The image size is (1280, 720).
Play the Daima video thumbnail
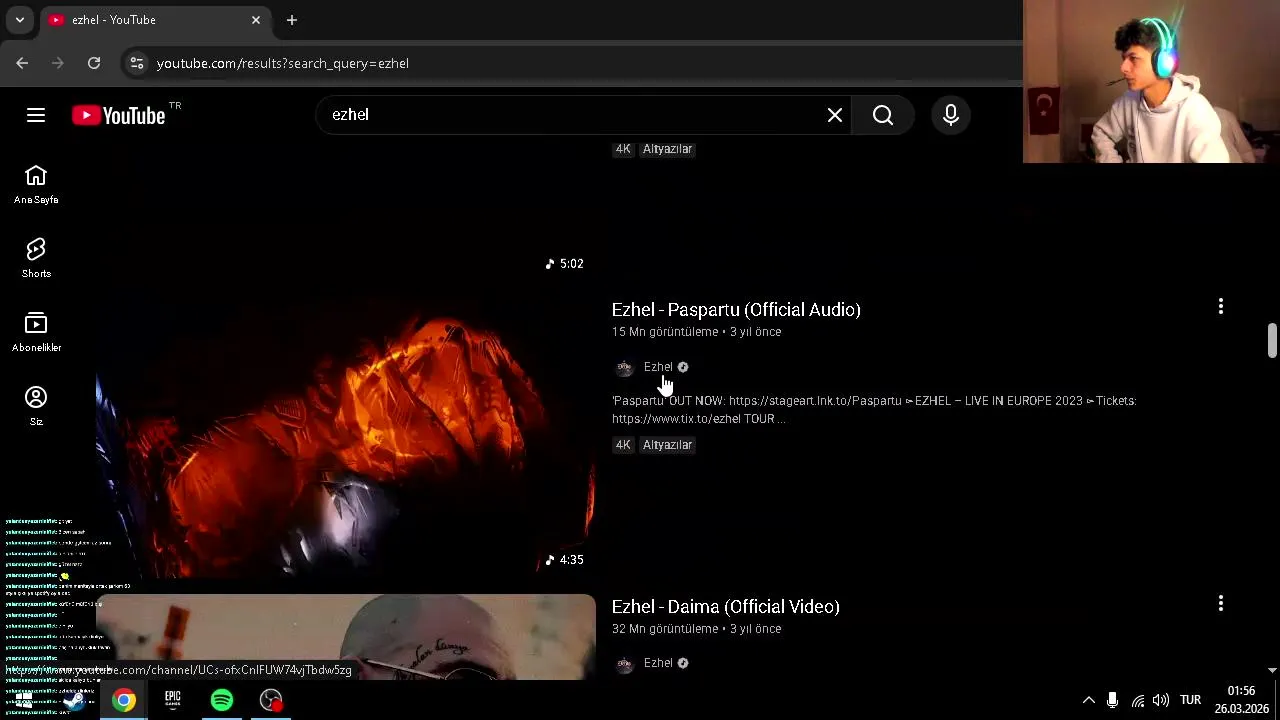[345, 637]
